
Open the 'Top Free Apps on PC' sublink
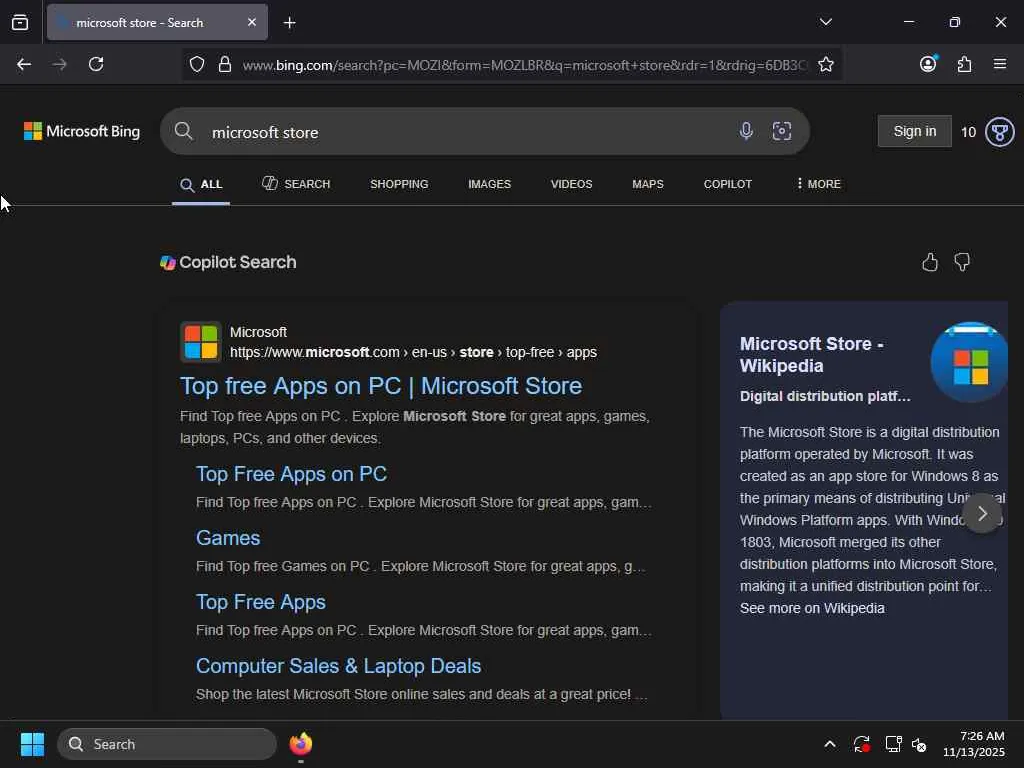pos(291,474)
